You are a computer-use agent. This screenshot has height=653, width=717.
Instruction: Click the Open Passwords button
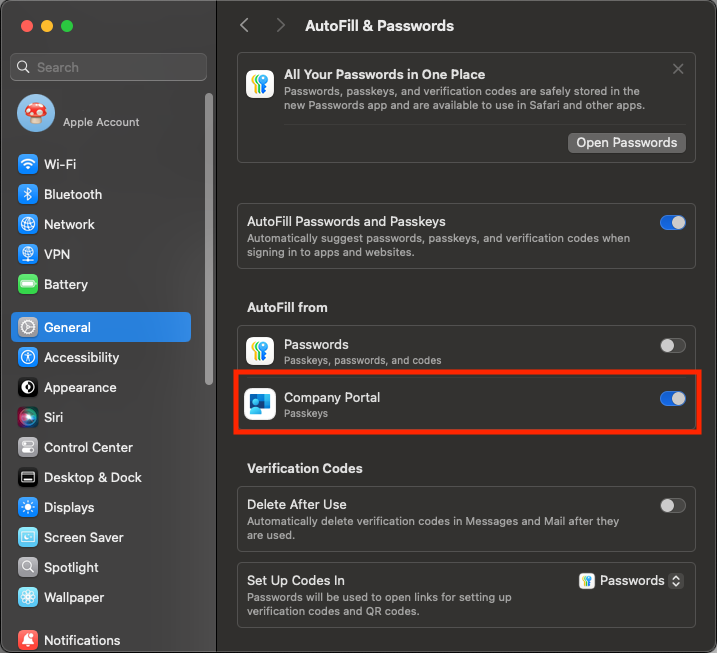click(x=626, y=142)
